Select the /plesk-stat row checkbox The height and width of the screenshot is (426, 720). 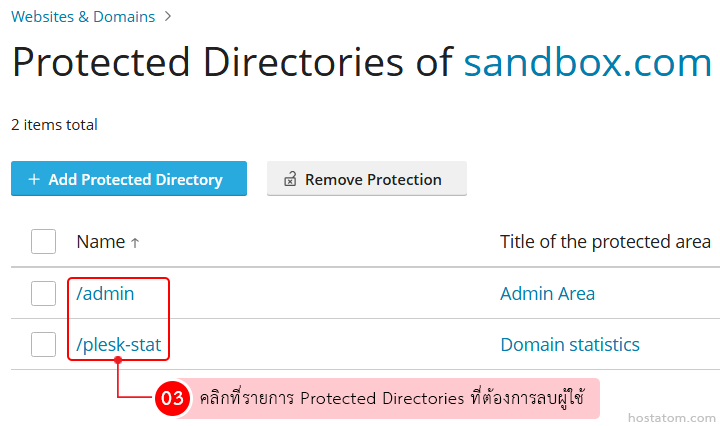43,345
